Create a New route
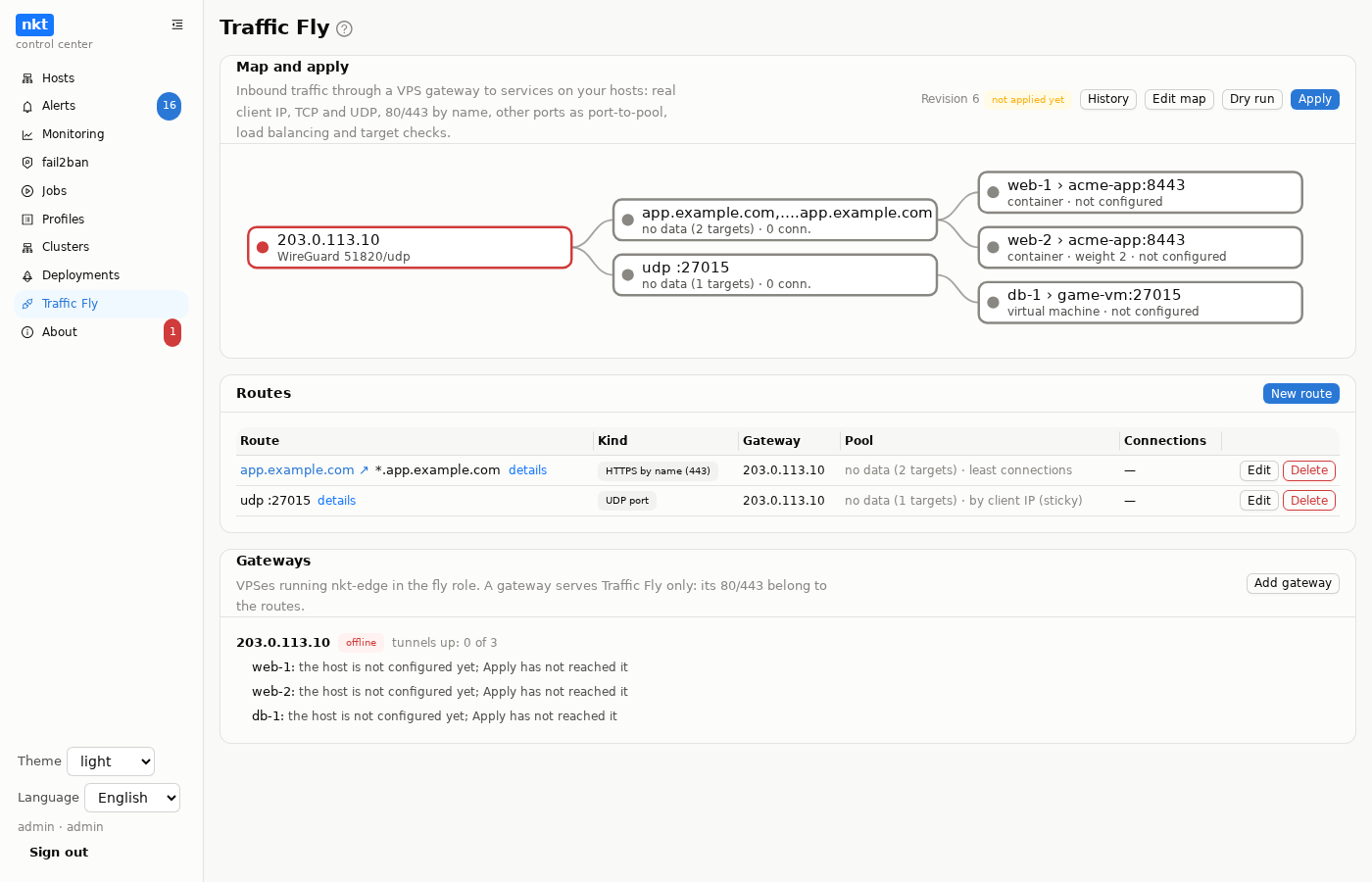Viewport: 1372px width, 882px height. (1301, 393)
